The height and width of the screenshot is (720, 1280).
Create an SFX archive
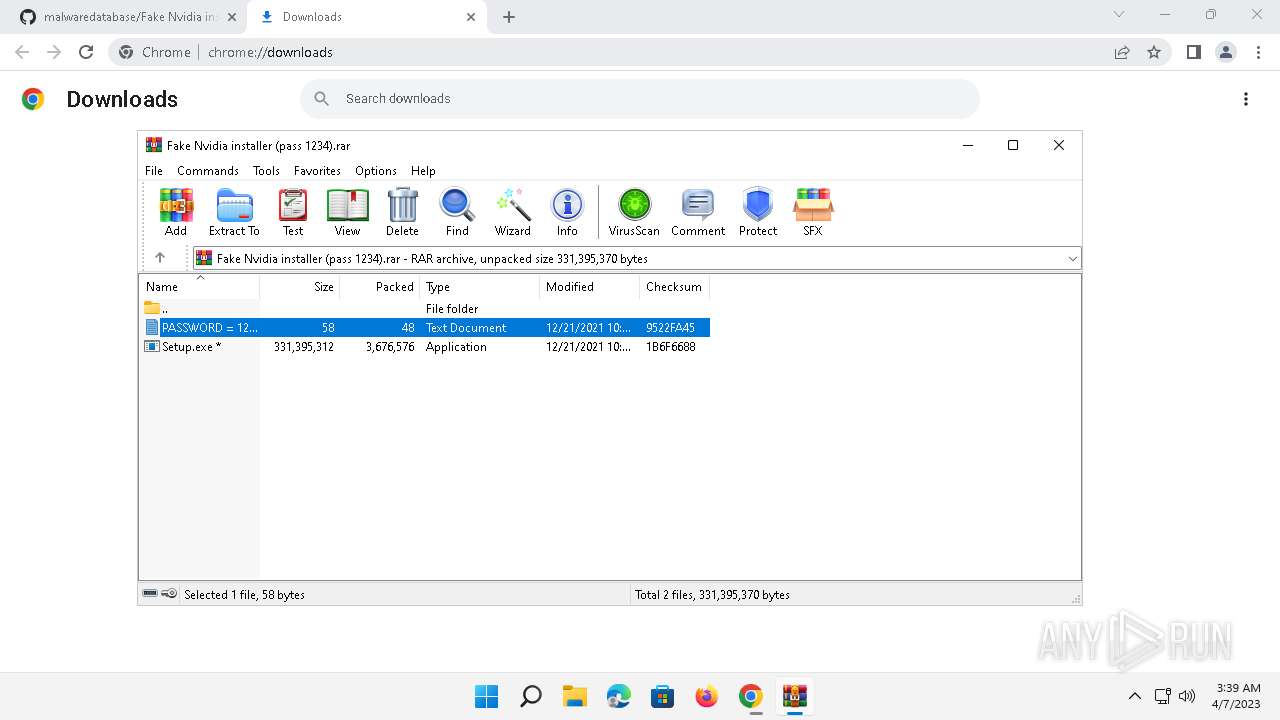point(813,212)
